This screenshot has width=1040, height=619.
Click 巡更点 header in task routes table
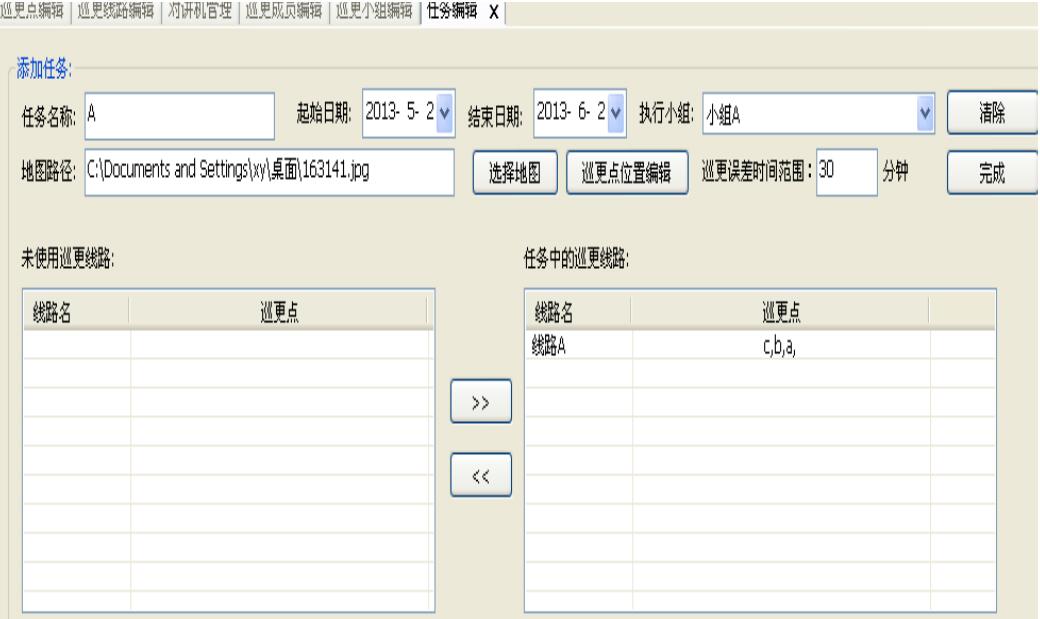click(x=781, y=311)
